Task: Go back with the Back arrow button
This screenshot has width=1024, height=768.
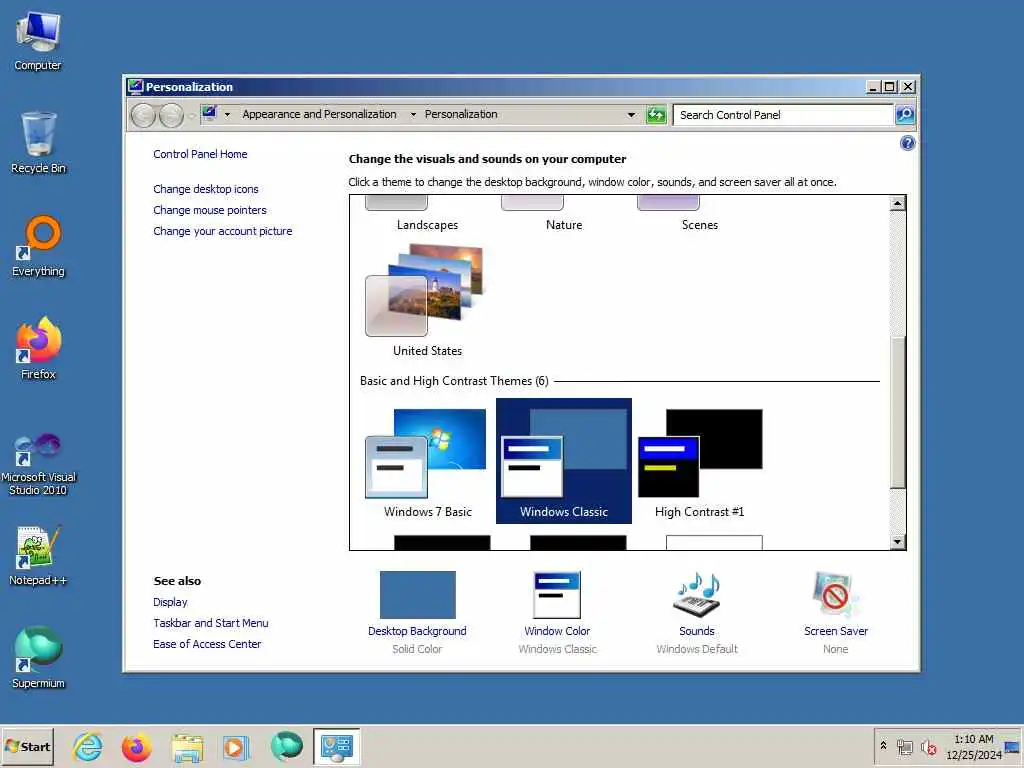Action: coord(143,116)
